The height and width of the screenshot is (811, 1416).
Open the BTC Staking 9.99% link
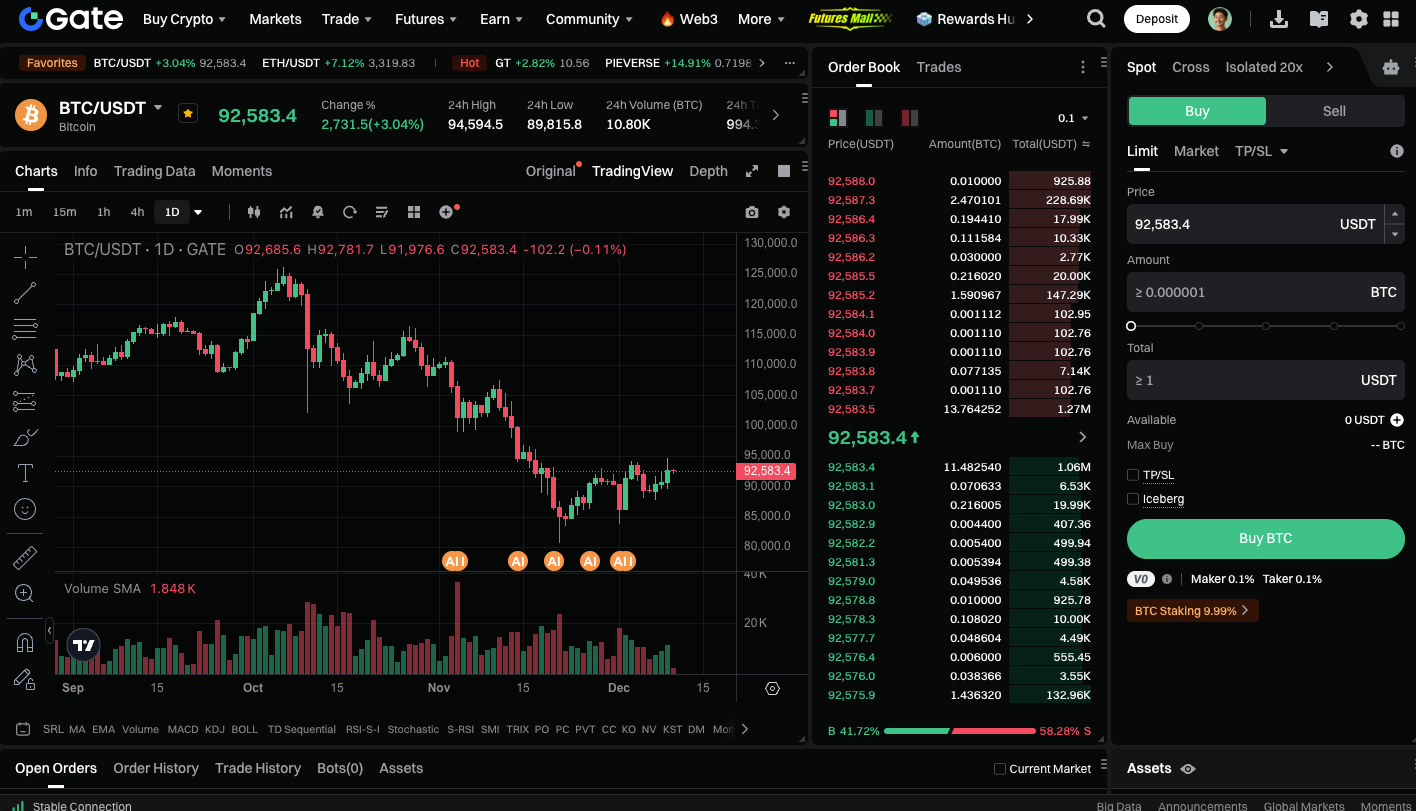pyautogui.click(x=1192, y=610)
